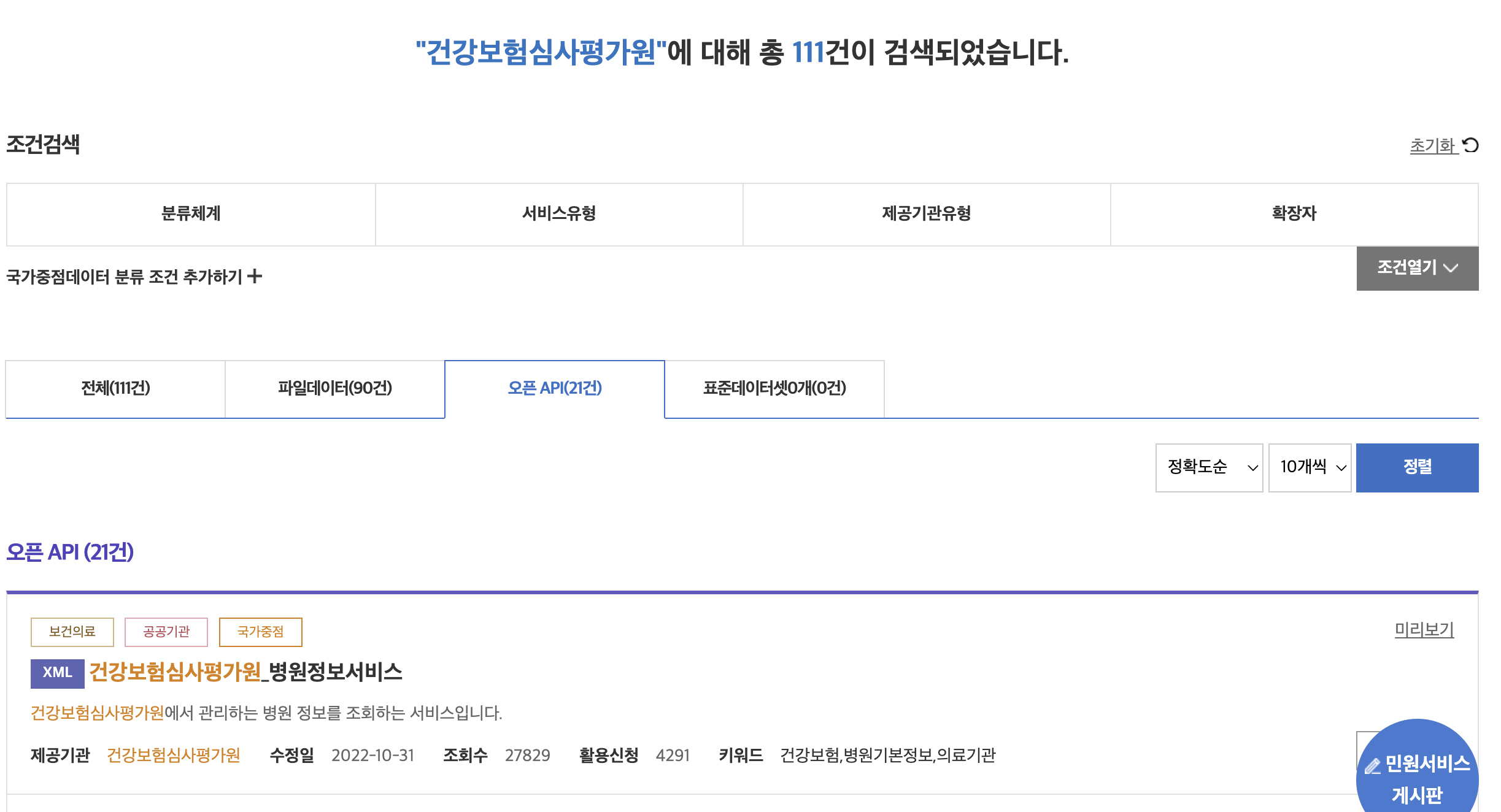Click the blue 정렬 button
This screenshot has height=812, width=1501.
[1417, 467]
